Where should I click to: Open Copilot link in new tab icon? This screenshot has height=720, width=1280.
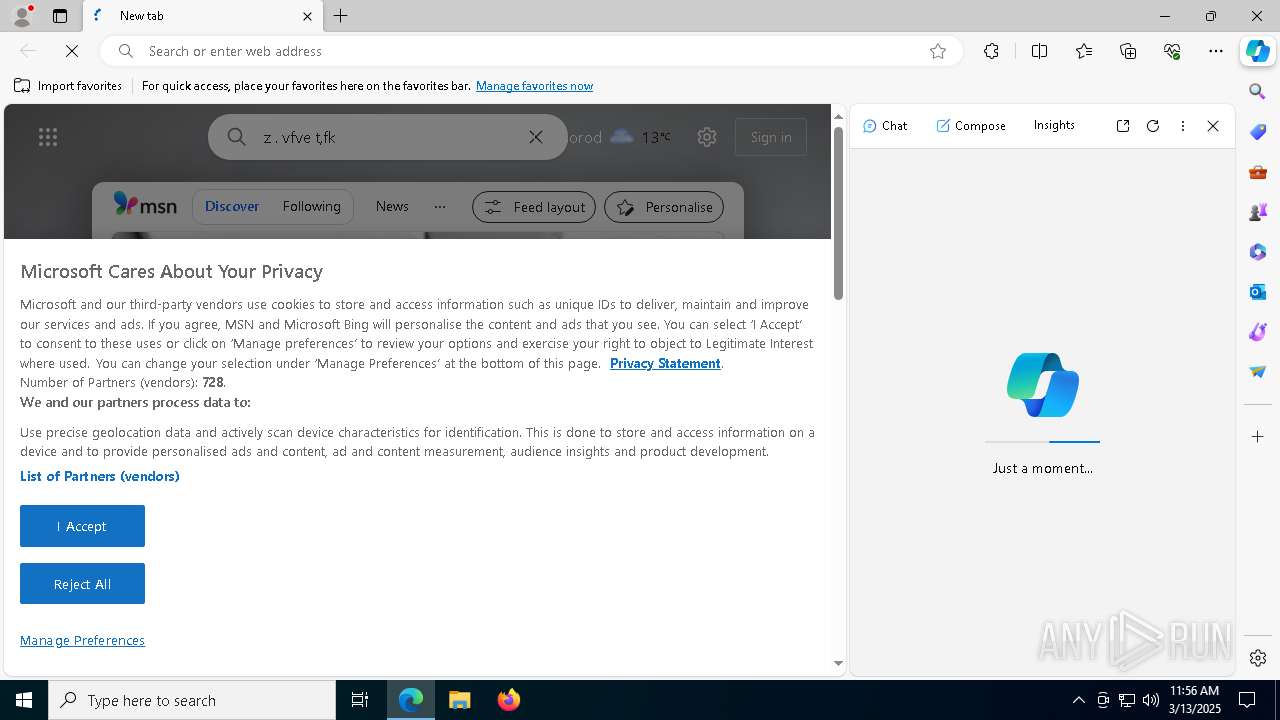[1123, 125]
